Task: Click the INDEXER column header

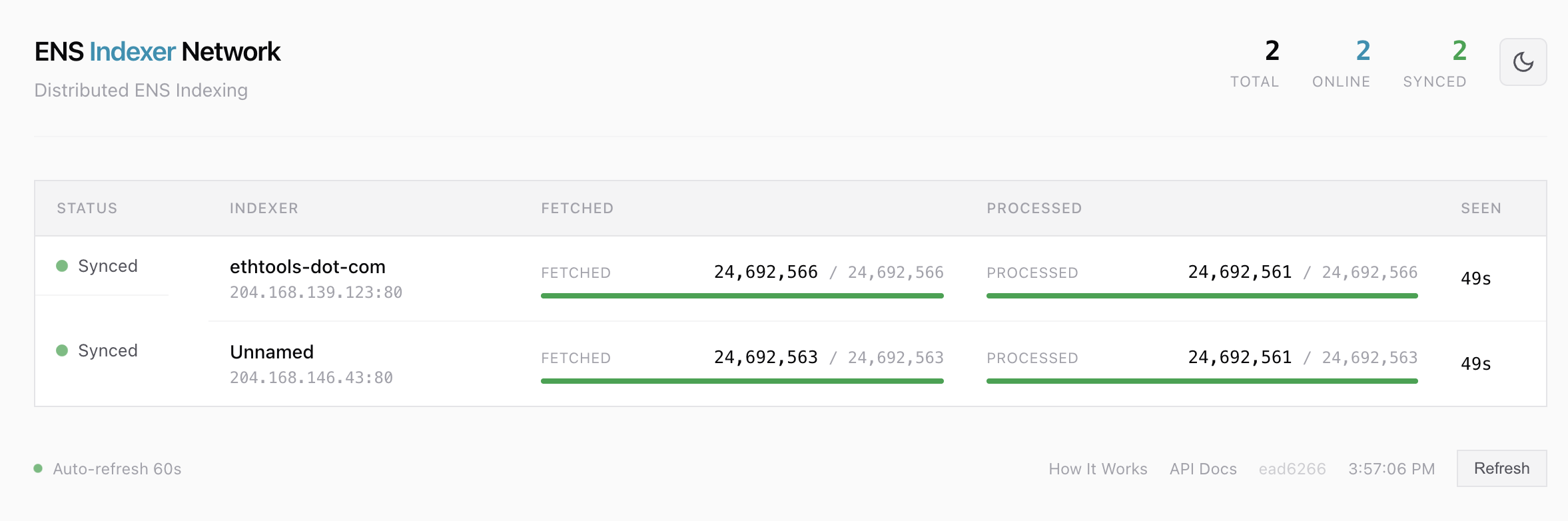Action: point(264,209)
